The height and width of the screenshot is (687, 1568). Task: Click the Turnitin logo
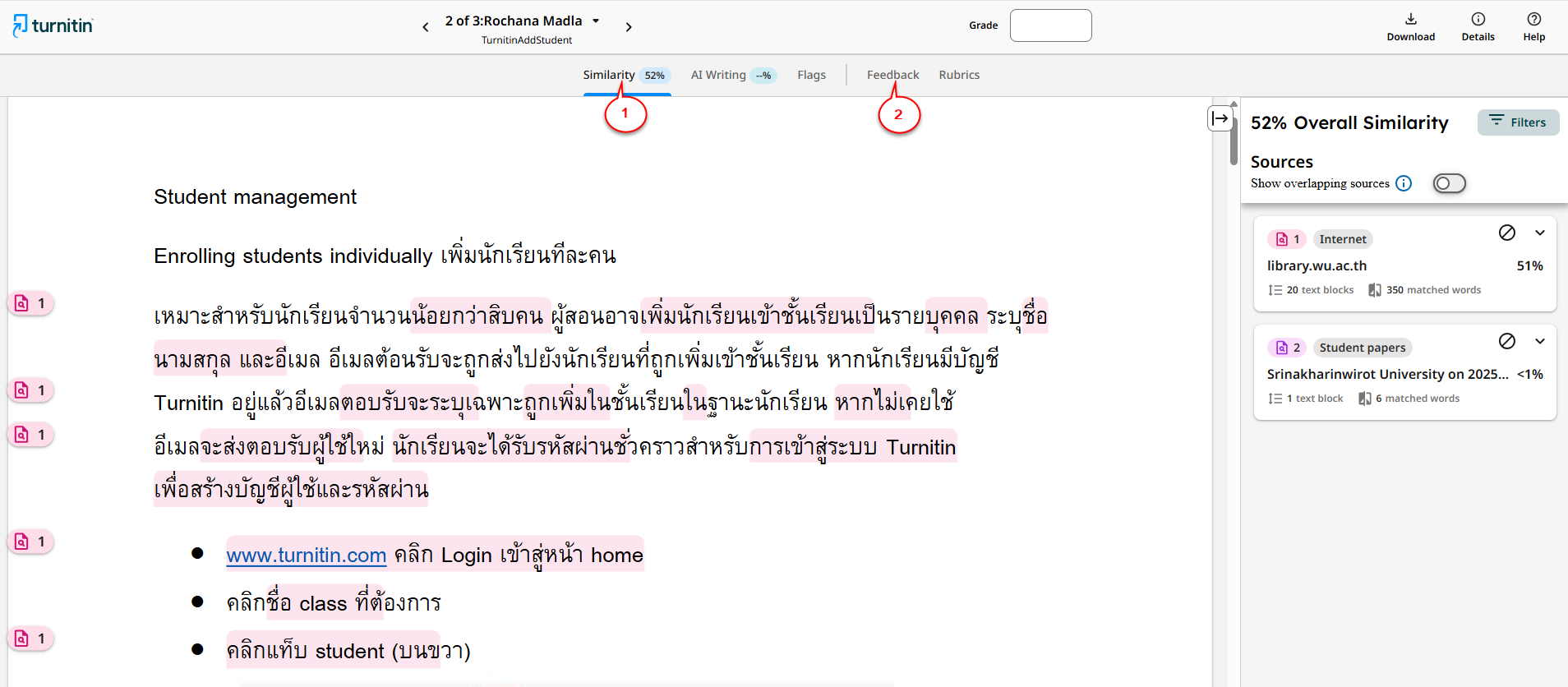tap(53, 25)
